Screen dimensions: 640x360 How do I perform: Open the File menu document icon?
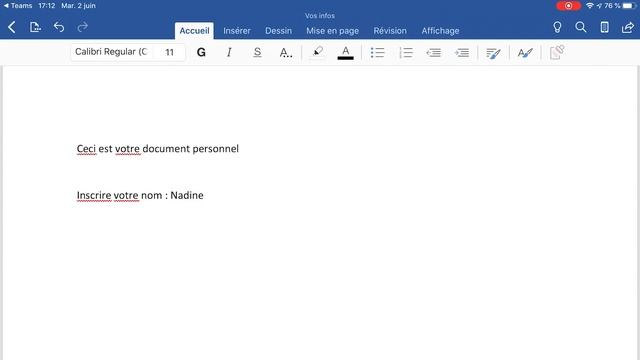pos(36,27)
